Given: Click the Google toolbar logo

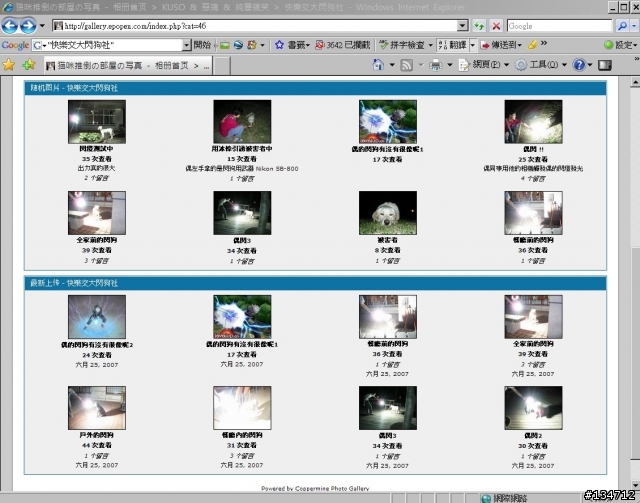Looking at the screenshot, I should pos(15,45).
